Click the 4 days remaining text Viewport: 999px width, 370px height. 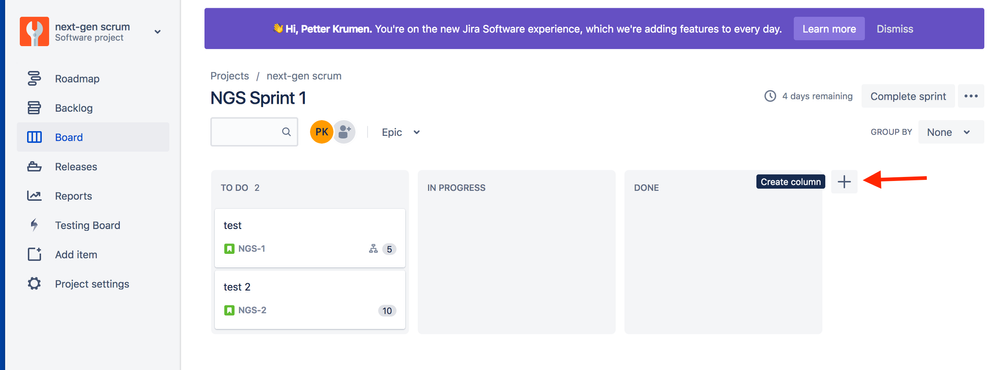[817, 96]
